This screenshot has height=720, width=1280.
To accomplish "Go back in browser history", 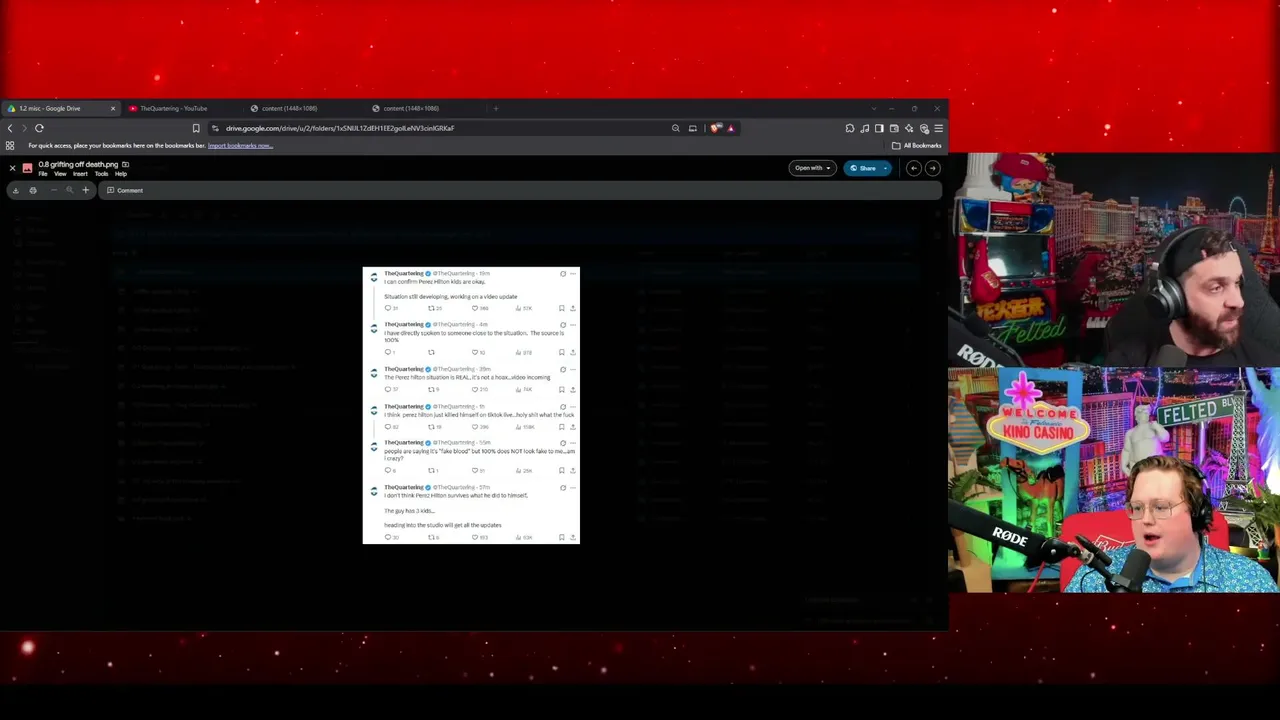I will tap(10, 128).
